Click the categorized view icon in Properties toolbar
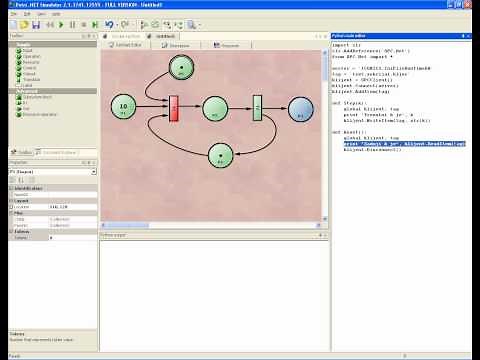 click(x=13, y=180)
